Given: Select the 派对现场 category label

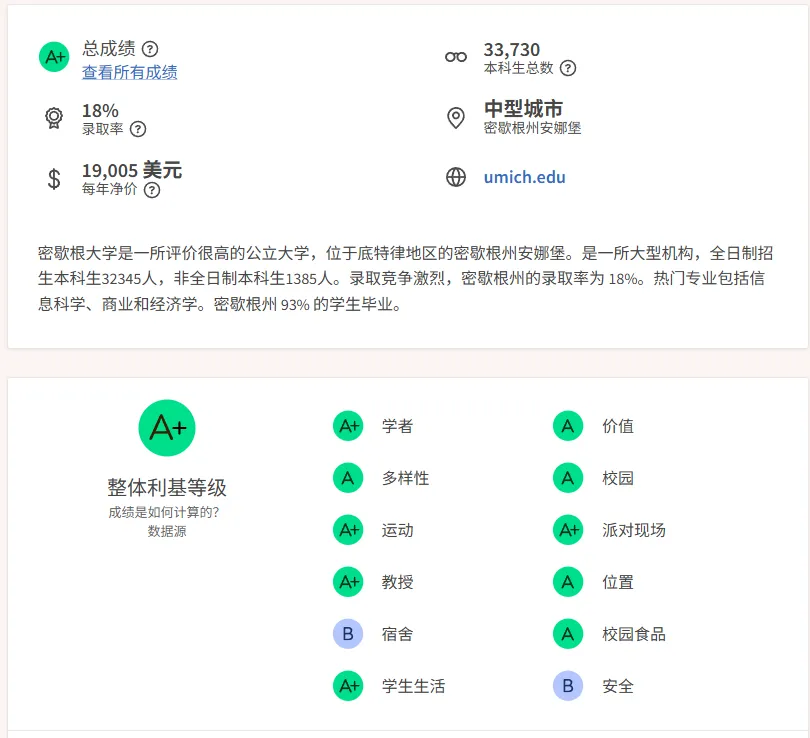Looking at the screenshot, I should pyautogui.click(x=634, y=530).
